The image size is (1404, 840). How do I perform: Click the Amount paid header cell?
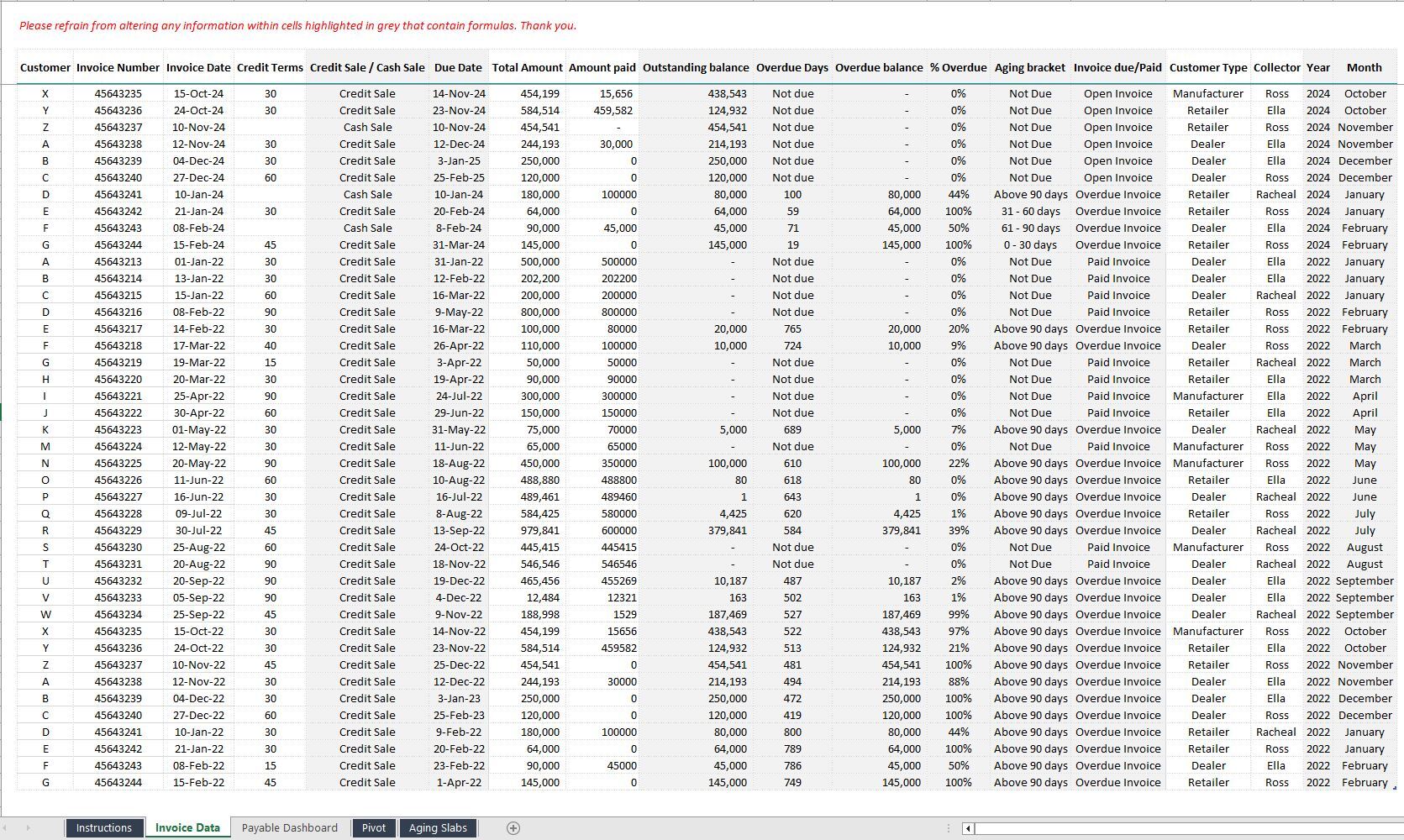[602, 67]
